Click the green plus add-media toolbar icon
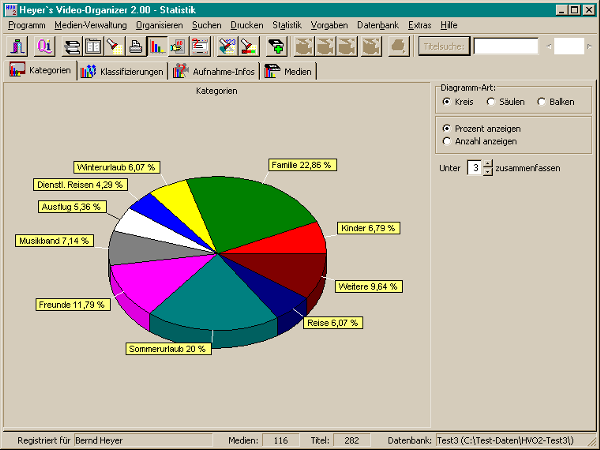 pyautogui.click(x=276, y=45)
